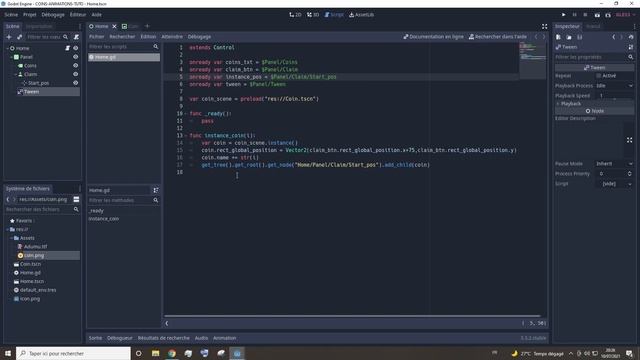Click the Playback Speed value field

click(x=614, y=96)
